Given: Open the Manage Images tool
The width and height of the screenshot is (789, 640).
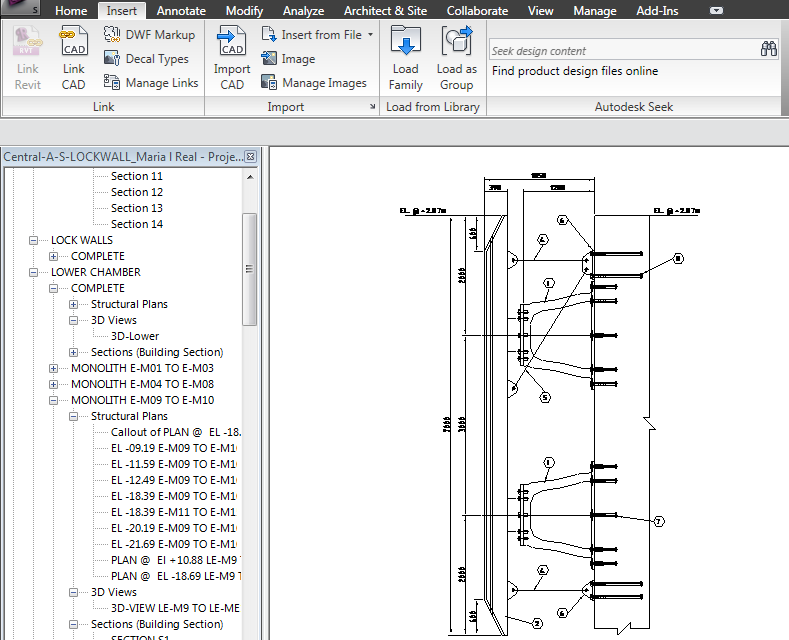Looking at the screenshot, I should [313, 83].
